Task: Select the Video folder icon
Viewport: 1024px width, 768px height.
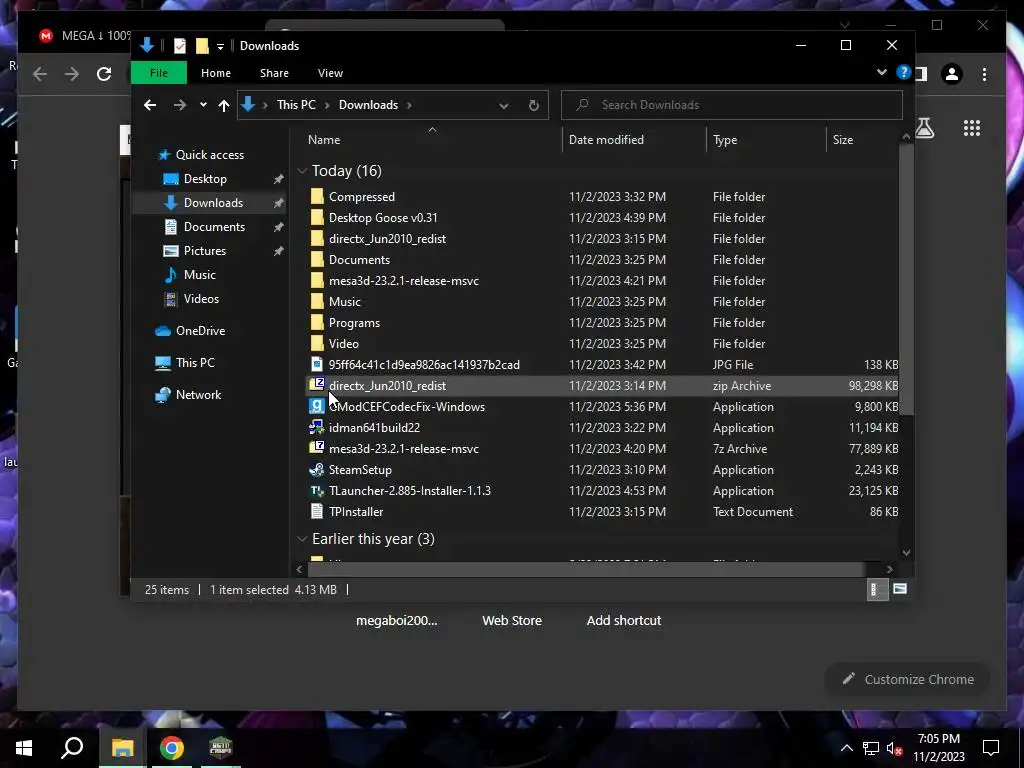Action: coord(317,344)
